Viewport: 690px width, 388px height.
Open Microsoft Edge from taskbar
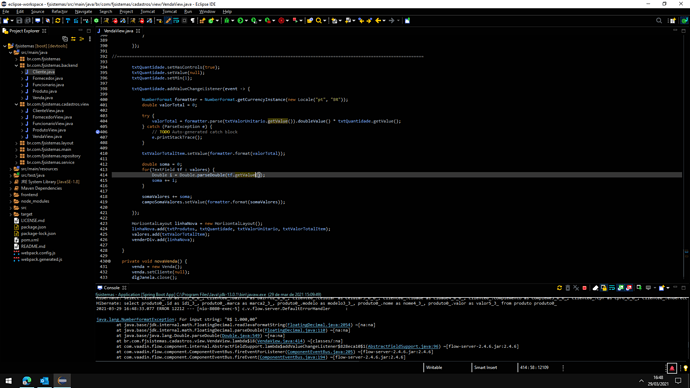click(x=27, y=381)
